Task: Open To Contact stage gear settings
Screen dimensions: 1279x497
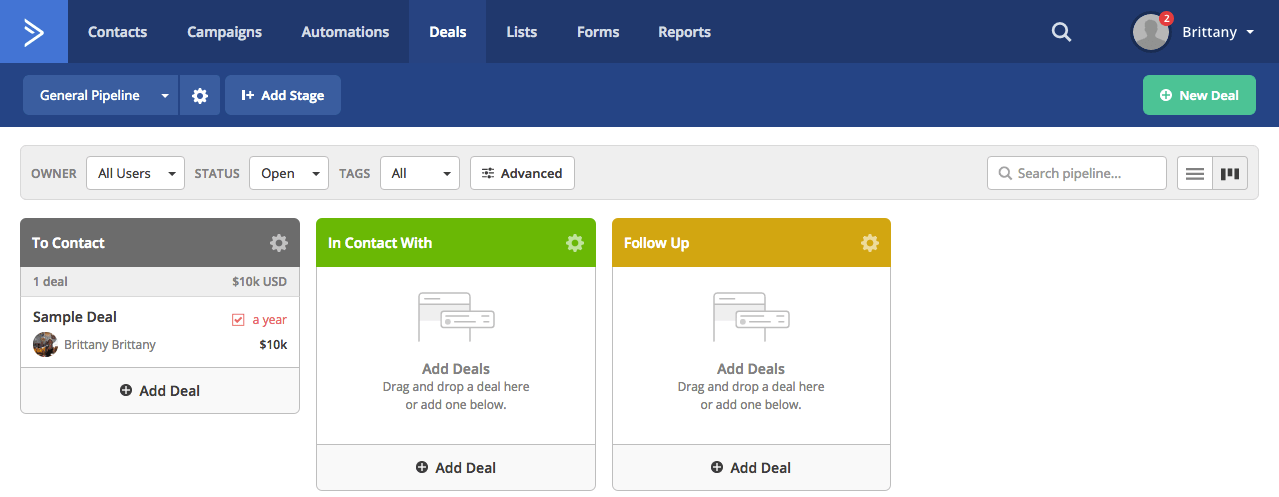Action: 279,243
